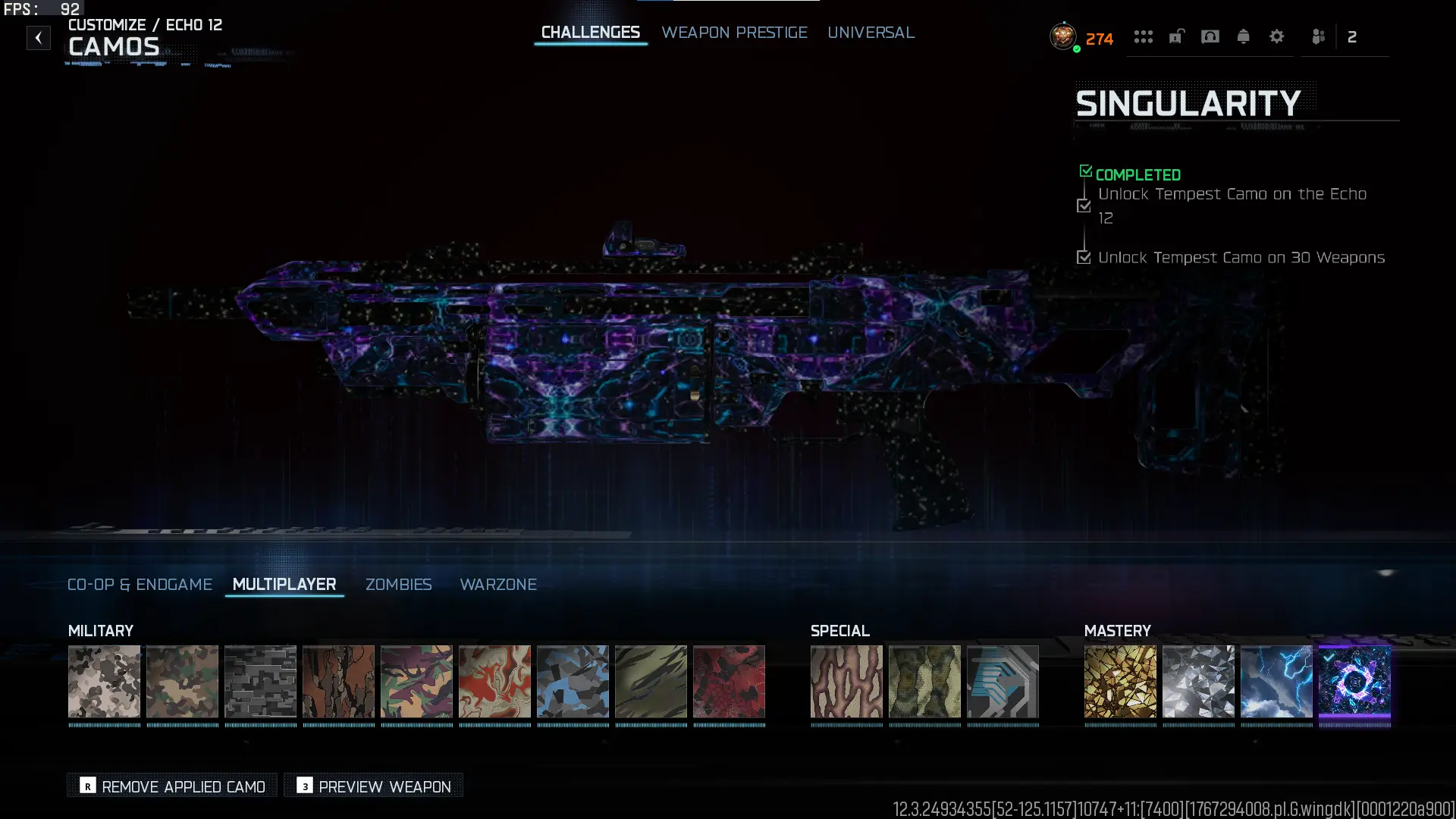Click the Unlock Tempest on Echo 12 checkbox
Image resolution: width=1456 pixels, height=819 pixels.
tap(1084, 206)
